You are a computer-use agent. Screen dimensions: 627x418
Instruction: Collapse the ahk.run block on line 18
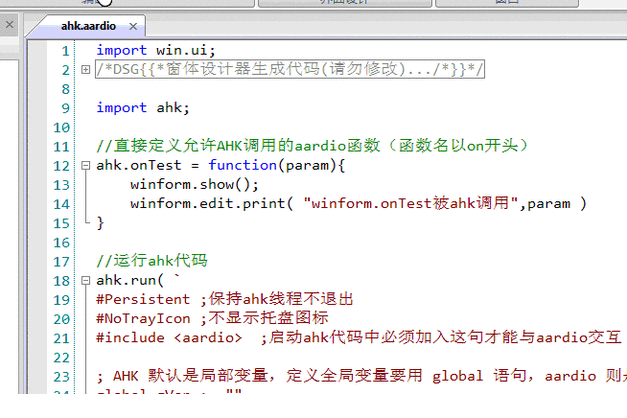tap(86, 280)
